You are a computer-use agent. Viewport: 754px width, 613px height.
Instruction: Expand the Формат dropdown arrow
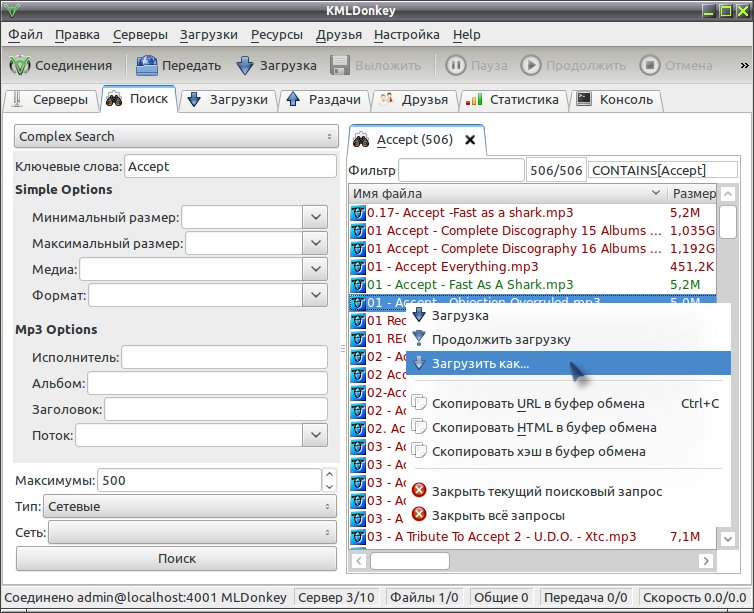tap(315, 295)
